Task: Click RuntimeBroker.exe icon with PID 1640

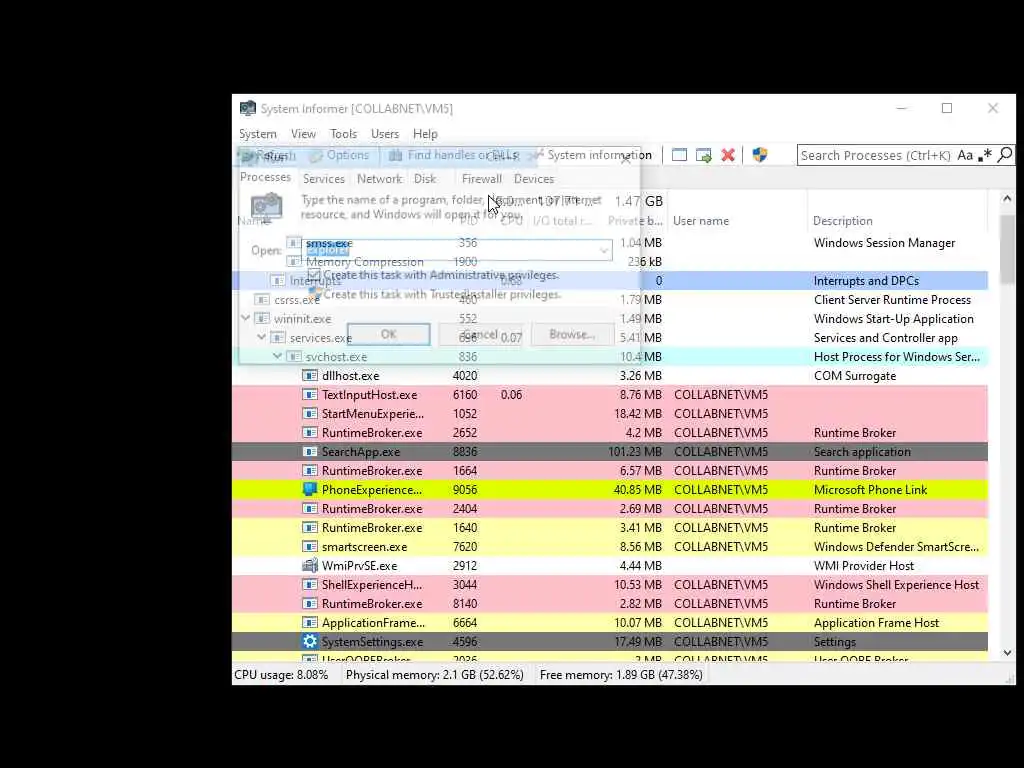Action: point(310,528)
